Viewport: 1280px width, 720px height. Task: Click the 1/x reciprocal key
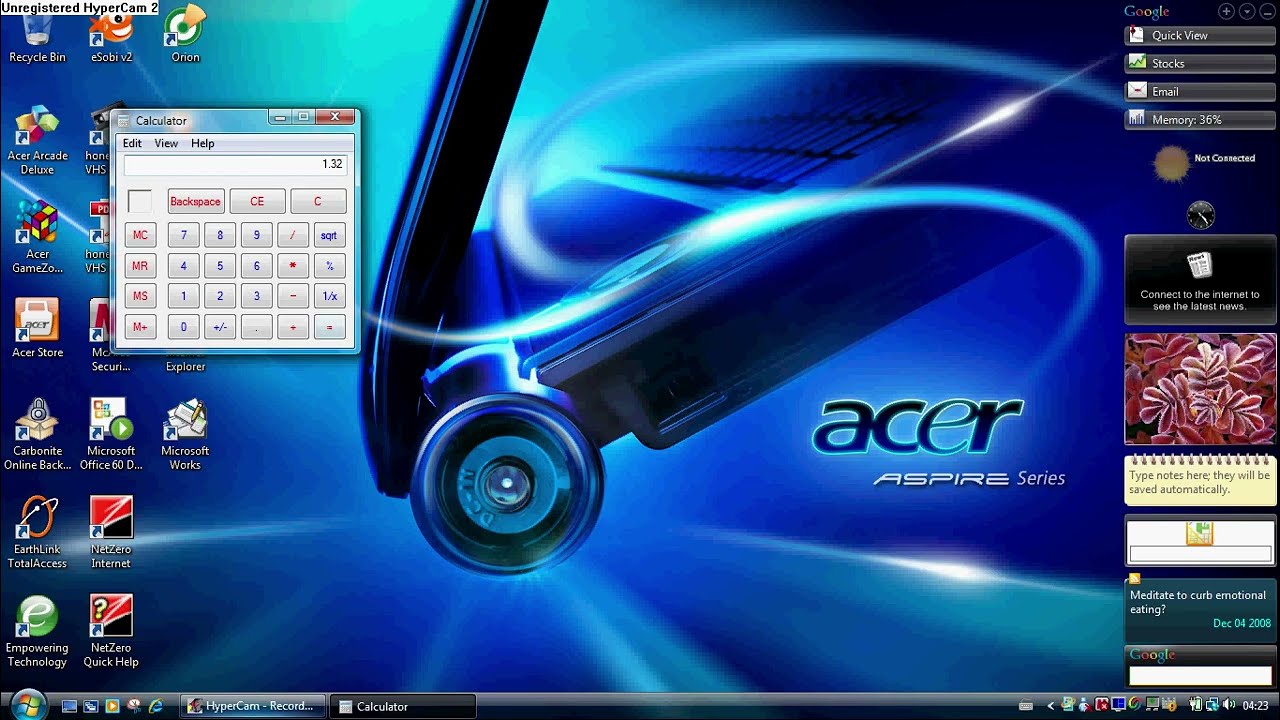(x=329, y=296)
